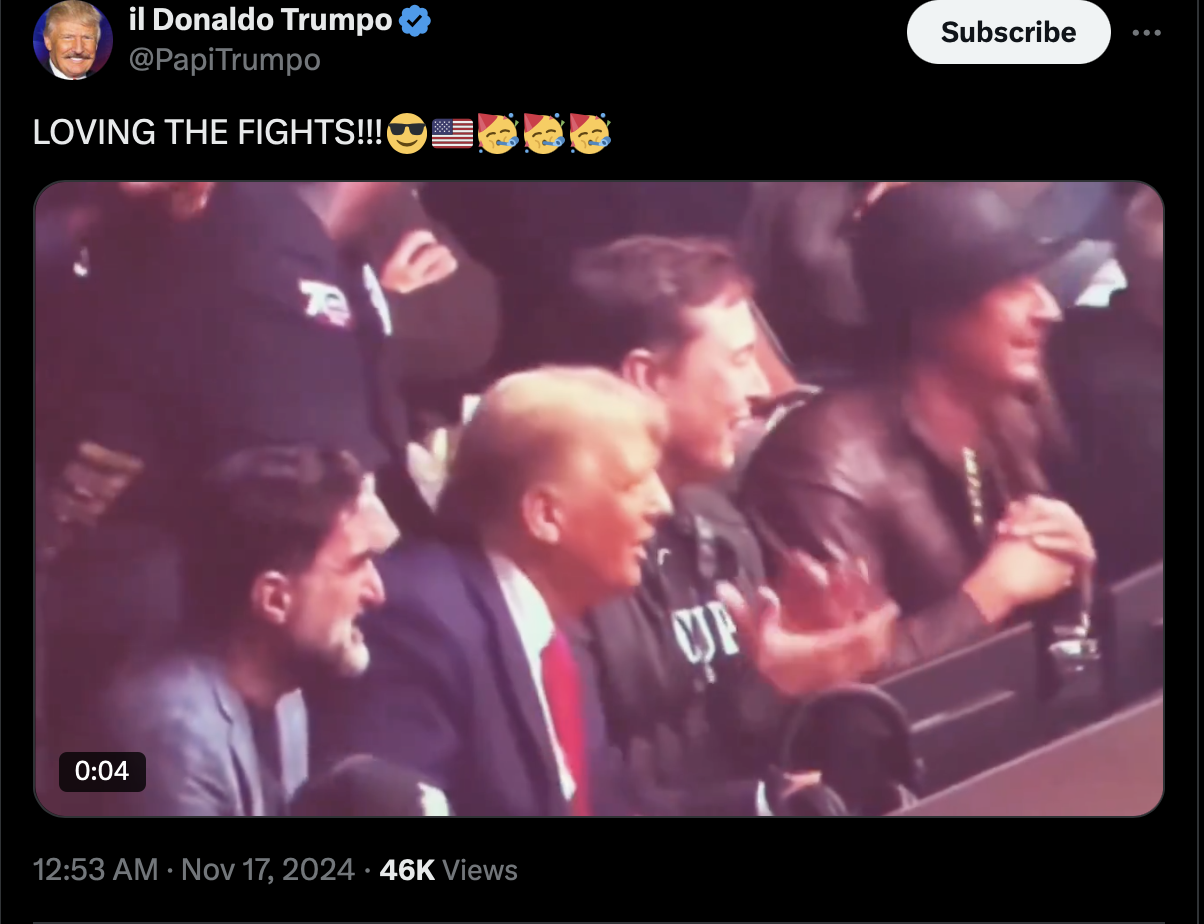Click the Nov 17, 2024 date
The height and width of the screenshot is (924, 1204).
point(268,870)
